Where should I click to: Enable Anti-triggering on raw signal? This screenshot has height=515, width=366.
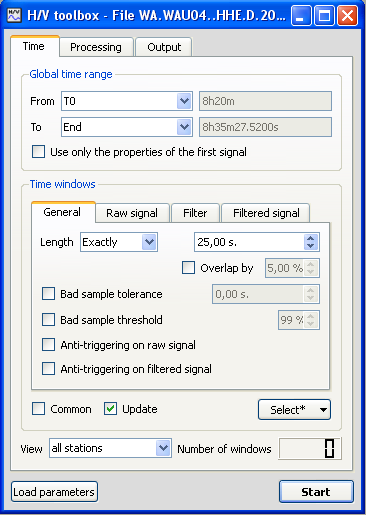(x=48, y=345)
